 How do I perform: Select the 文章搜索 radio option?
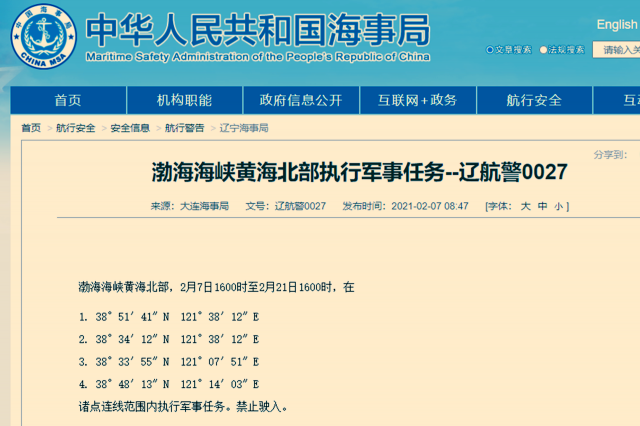[490, 50]
